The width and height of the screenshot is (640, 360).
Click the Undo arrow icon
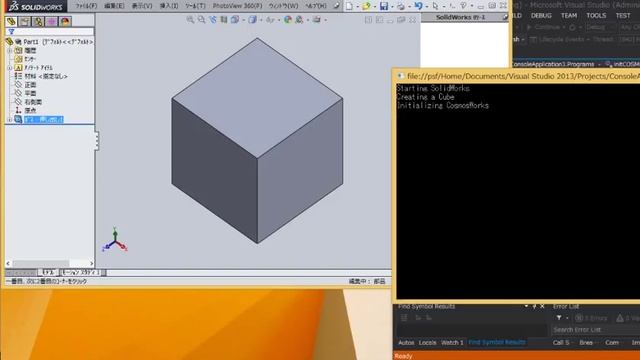[x=418, y=6]
